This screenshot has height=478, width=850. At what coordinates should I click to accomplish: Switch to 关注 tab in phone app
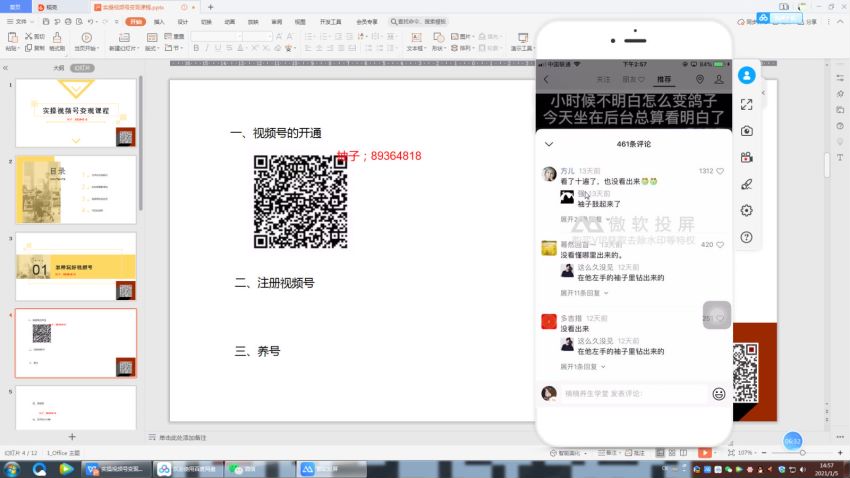[603, 80]
